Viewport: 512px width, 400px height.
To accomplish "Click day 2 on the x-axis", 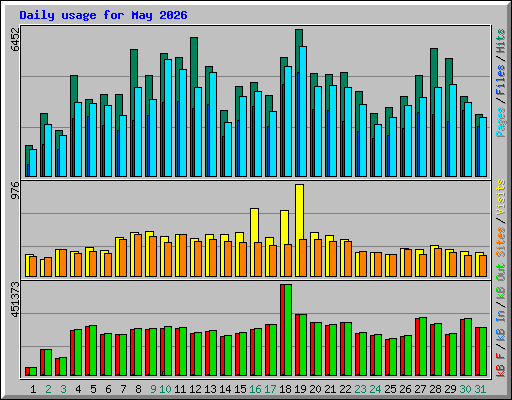I will pos(48,389).
